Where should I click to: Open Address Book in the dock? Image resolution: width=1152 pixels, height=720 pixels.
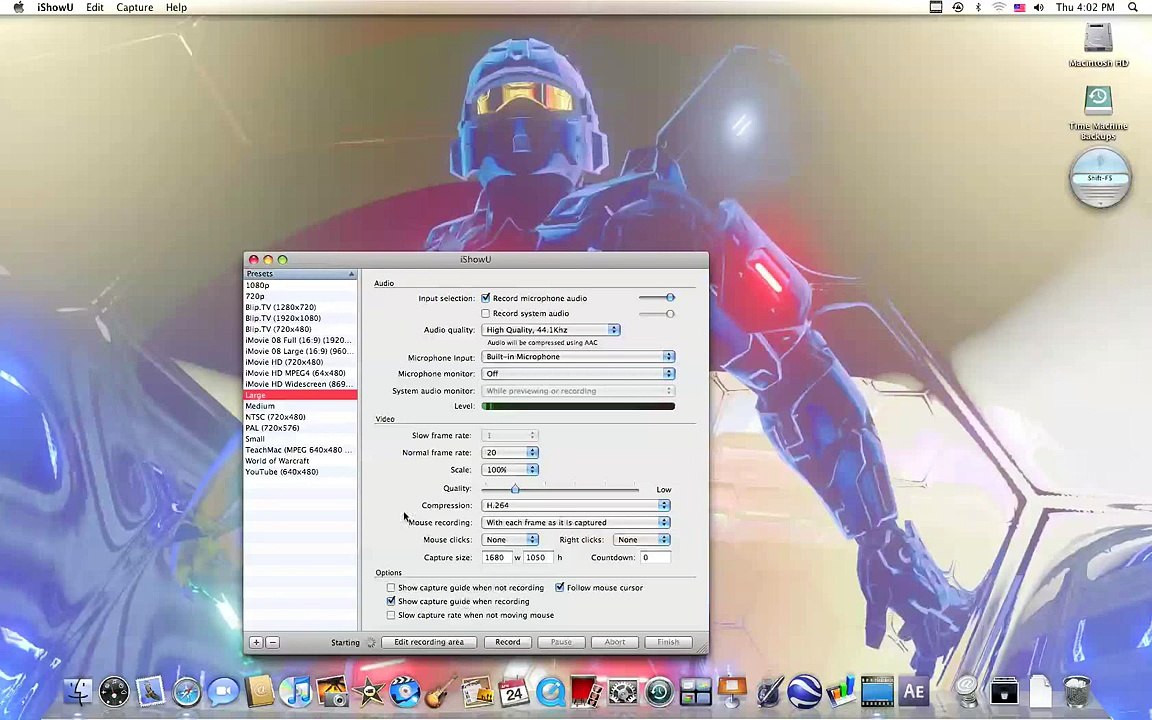click(259, 691)
